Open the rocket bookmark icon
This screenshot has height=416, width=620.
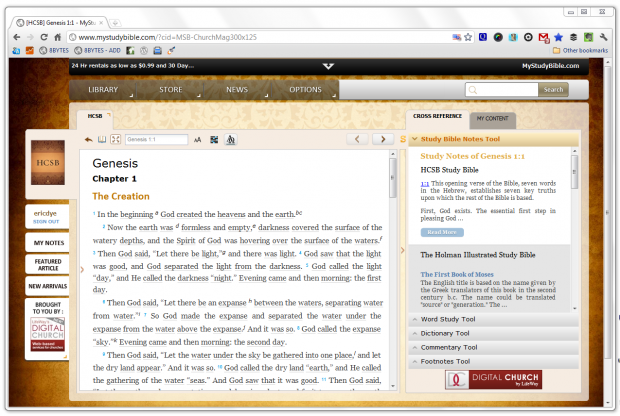[x=171, y=50]
